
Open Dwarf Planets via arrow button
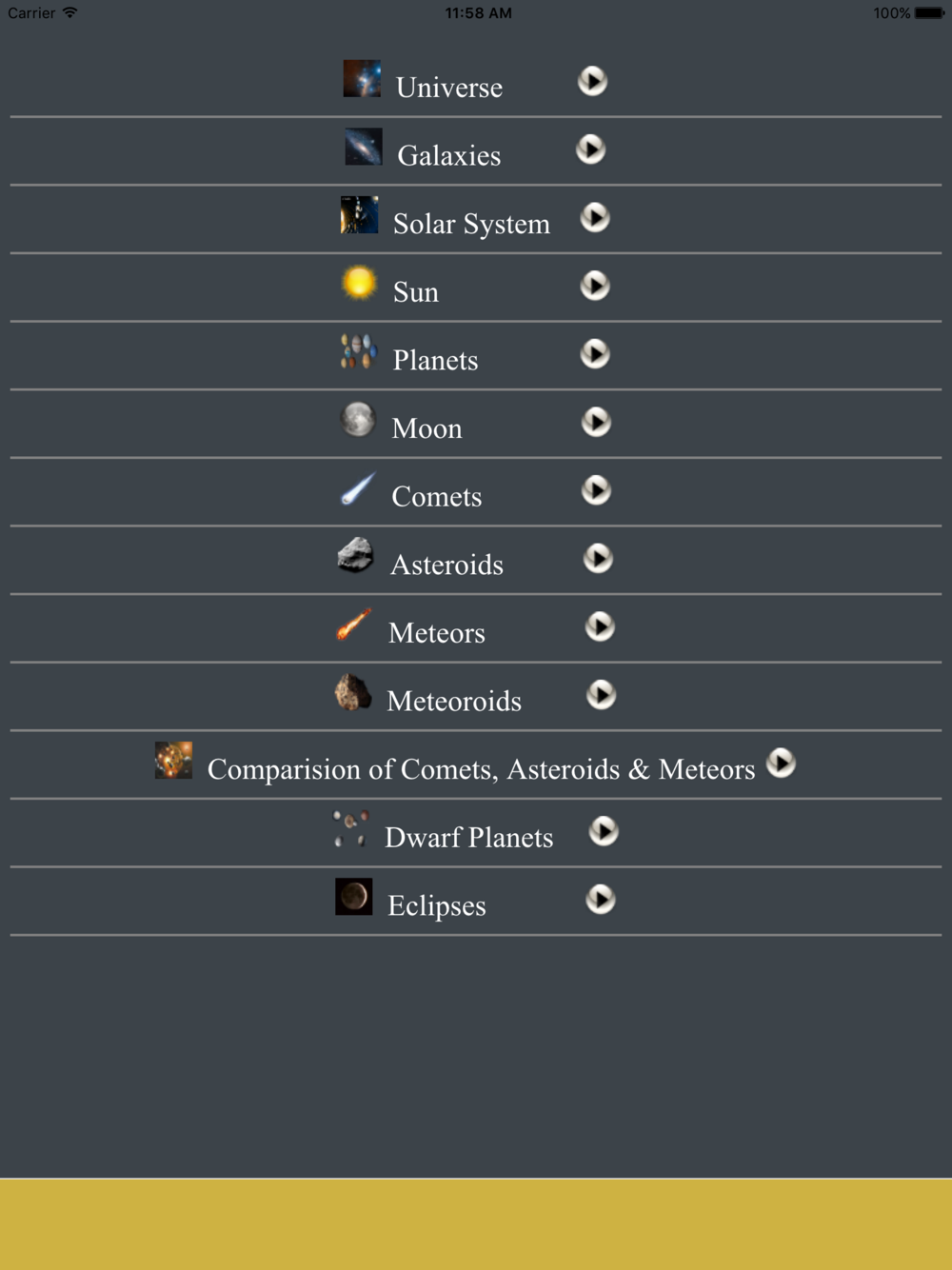point(604,831)
